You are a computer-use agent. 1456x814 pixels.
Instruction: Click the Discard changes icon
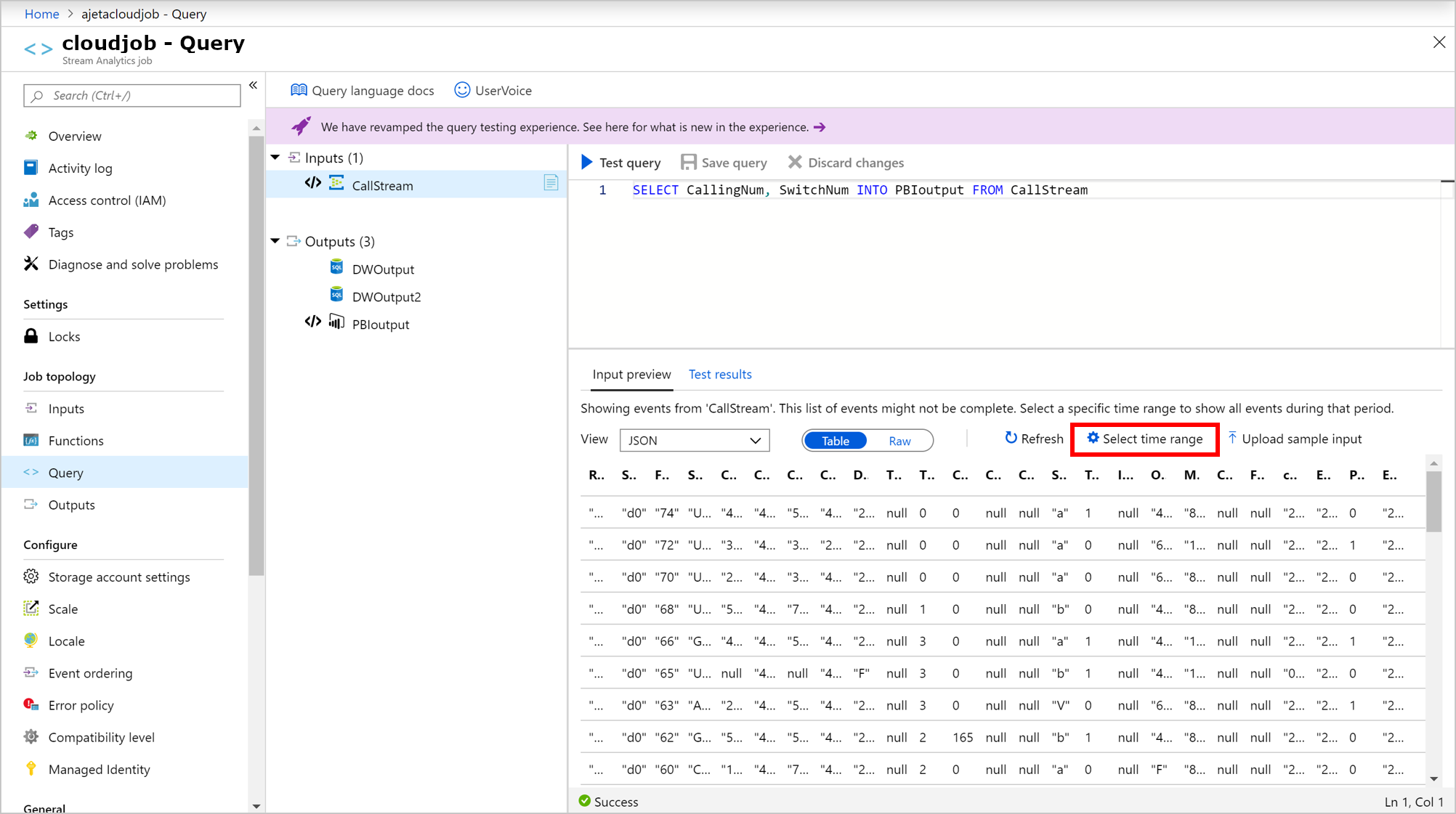coord(796,162)
